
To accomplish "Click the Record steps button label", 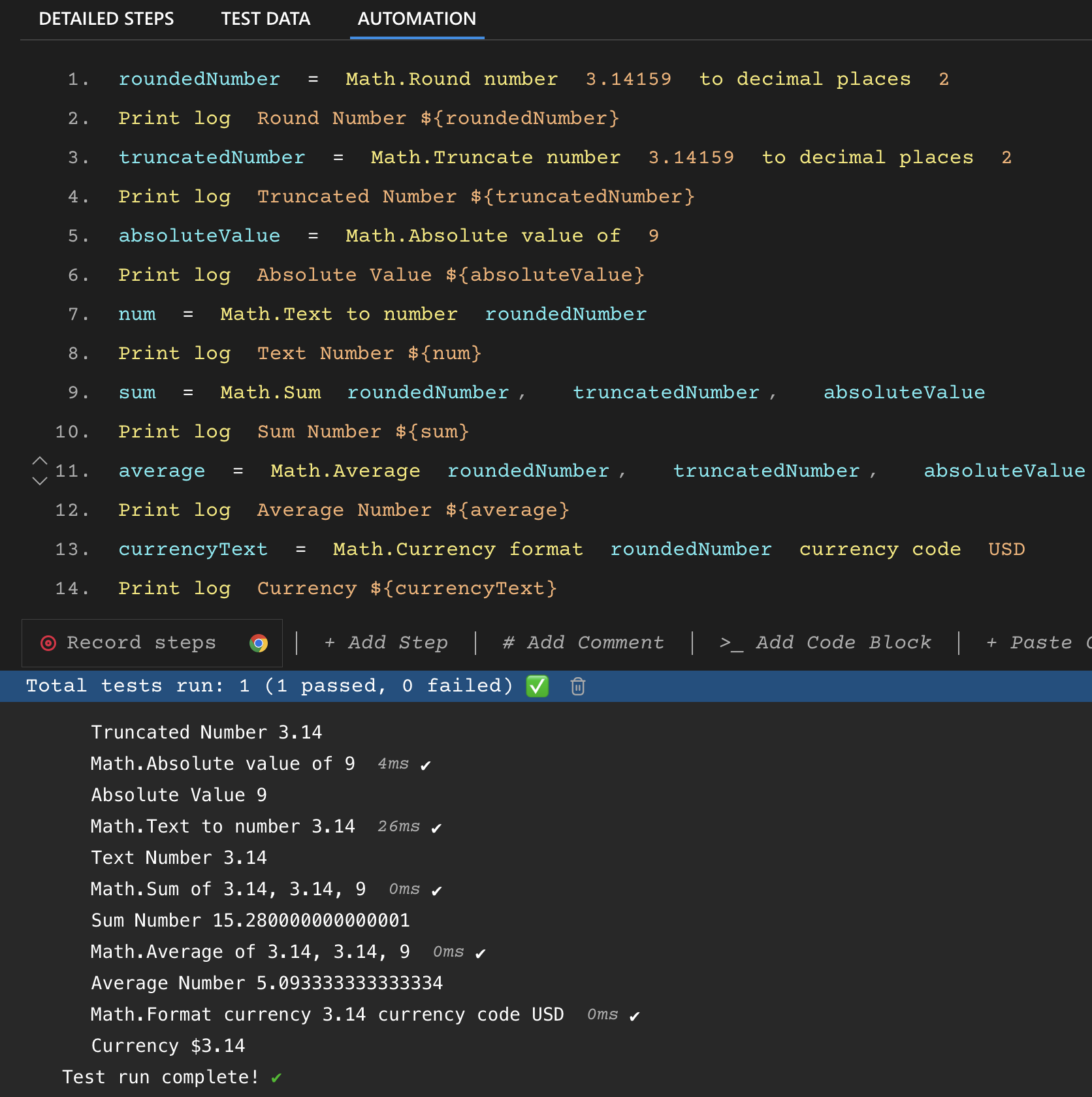I will (141, 643).
